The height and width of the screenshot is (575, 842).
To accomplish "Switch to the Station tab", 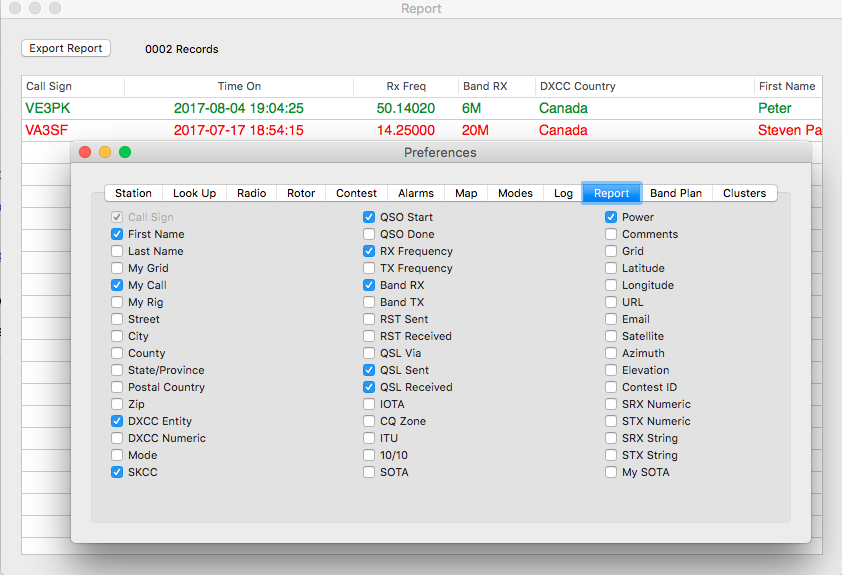I will pos(133,193).
